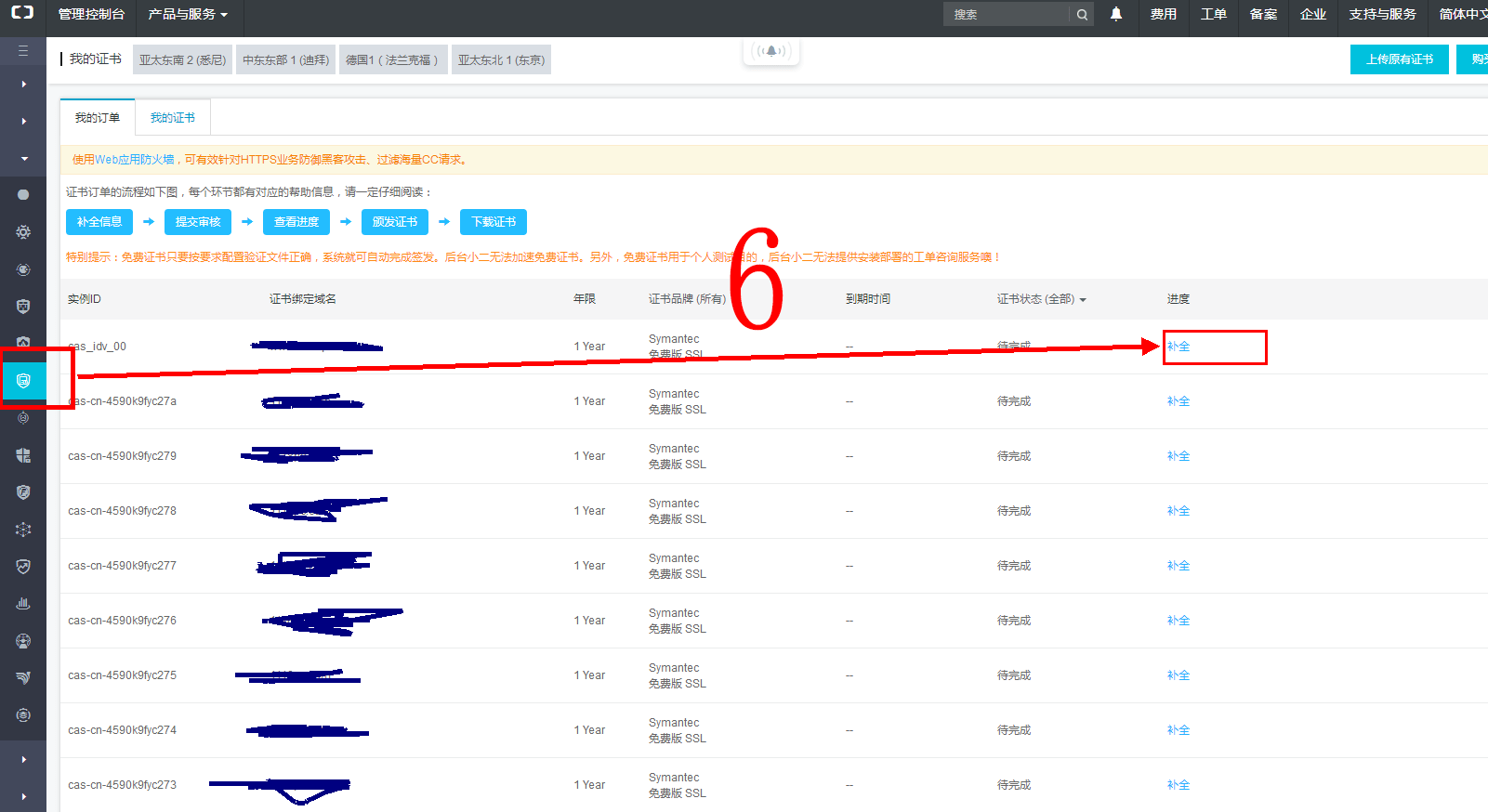
Task: Click 补全 link for cas-cn-4590k9fyc27a
Action: pyautogui.click(x=1178, y=401)
